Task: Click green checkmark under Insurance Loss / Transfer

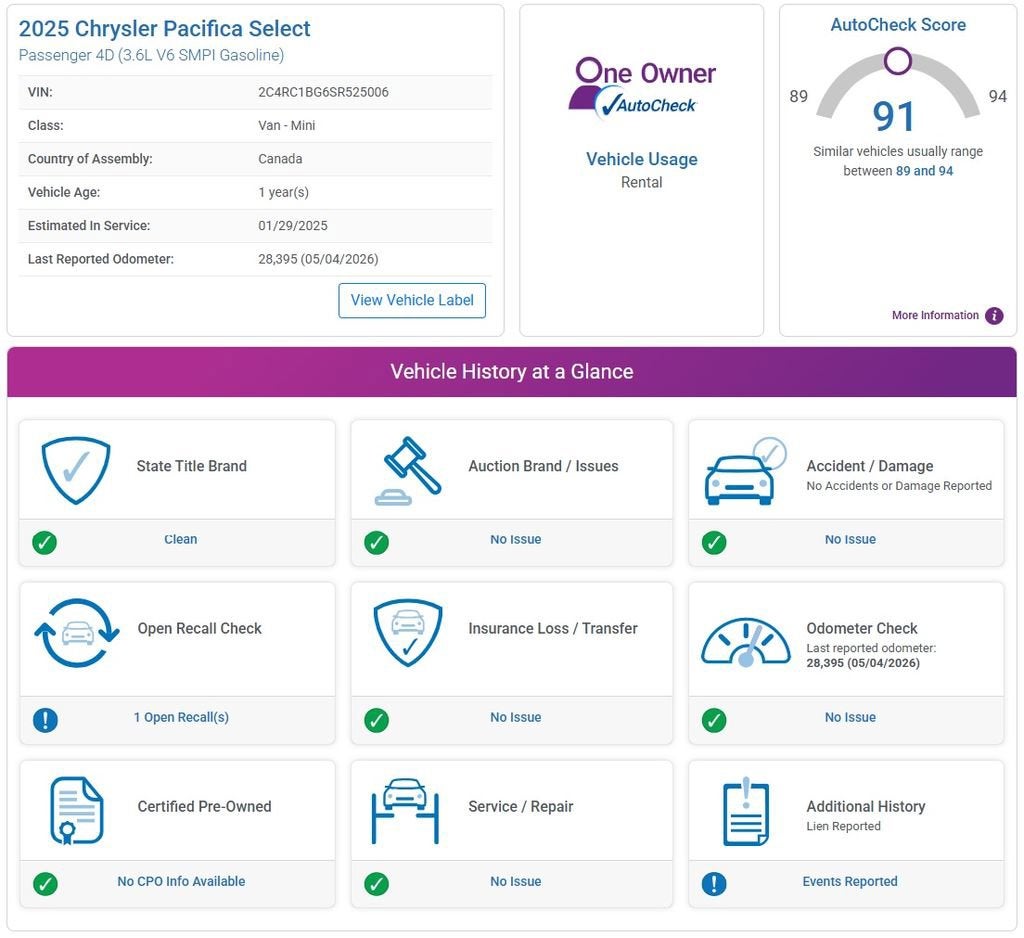Action: click(x=376, y=720)
